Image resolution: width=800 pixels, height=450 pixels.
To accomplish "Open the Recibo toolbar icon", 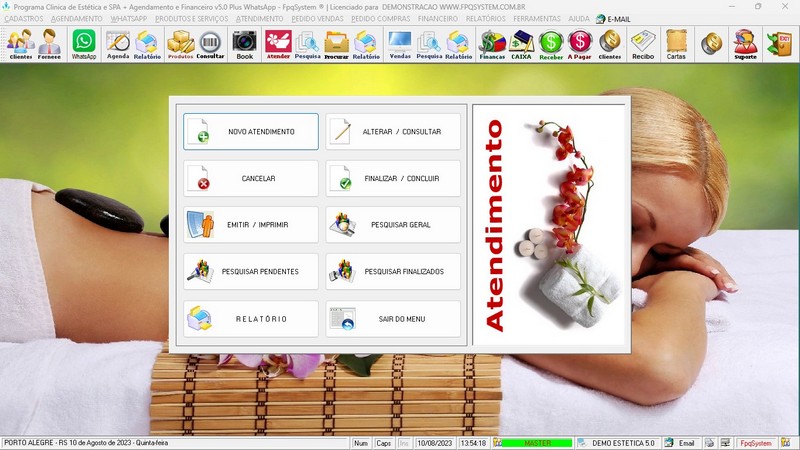I will (x=643, y=44).
